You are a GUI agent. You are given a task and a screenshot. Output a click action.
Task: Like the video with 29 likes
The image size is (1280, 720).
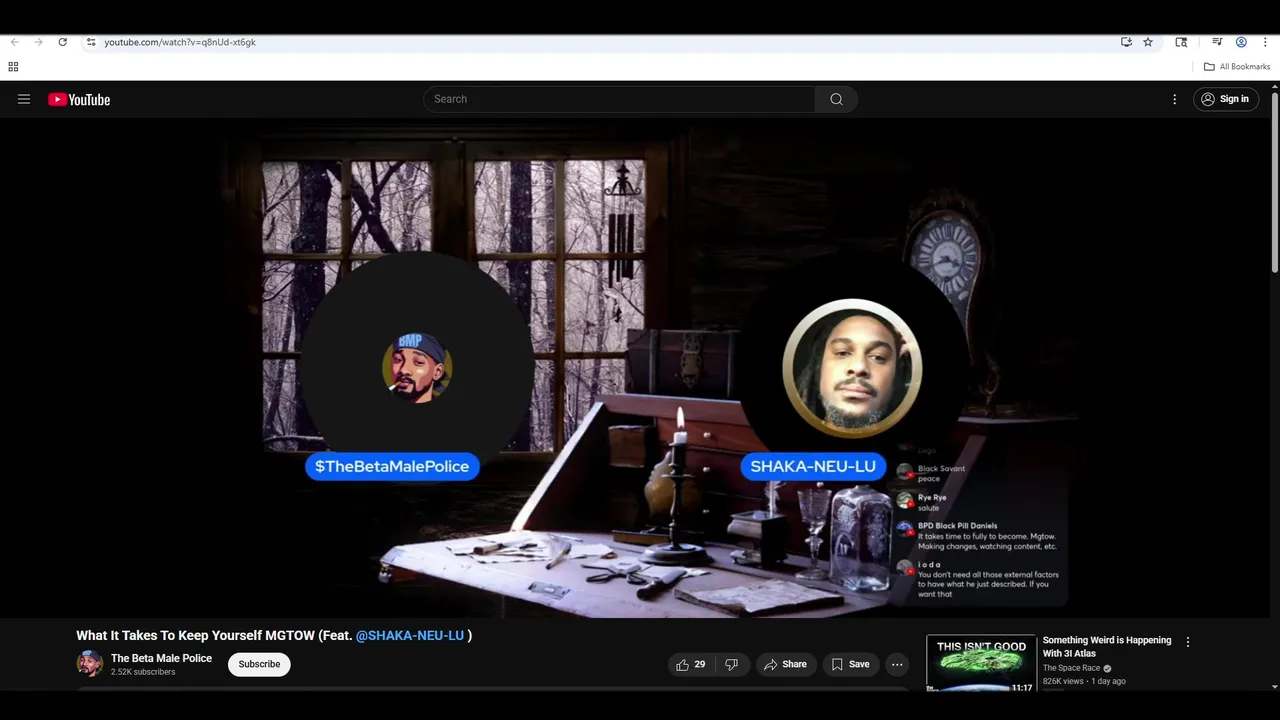pyautogui.click(x=691, y=664)
